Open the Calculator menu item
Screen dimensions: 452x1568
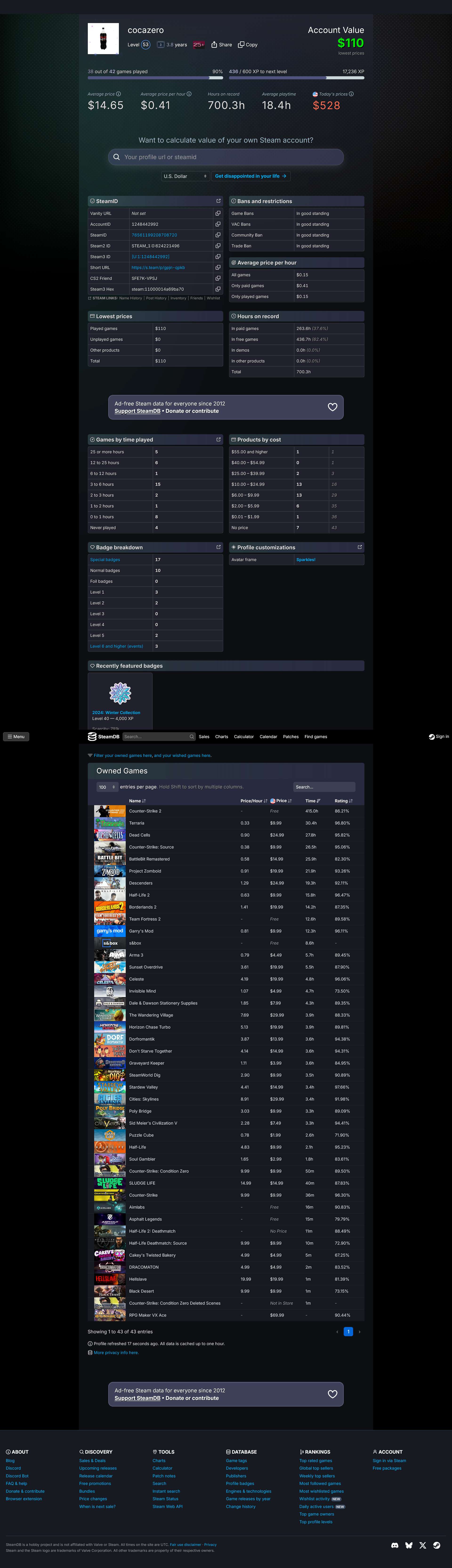(x=244, y=736)
